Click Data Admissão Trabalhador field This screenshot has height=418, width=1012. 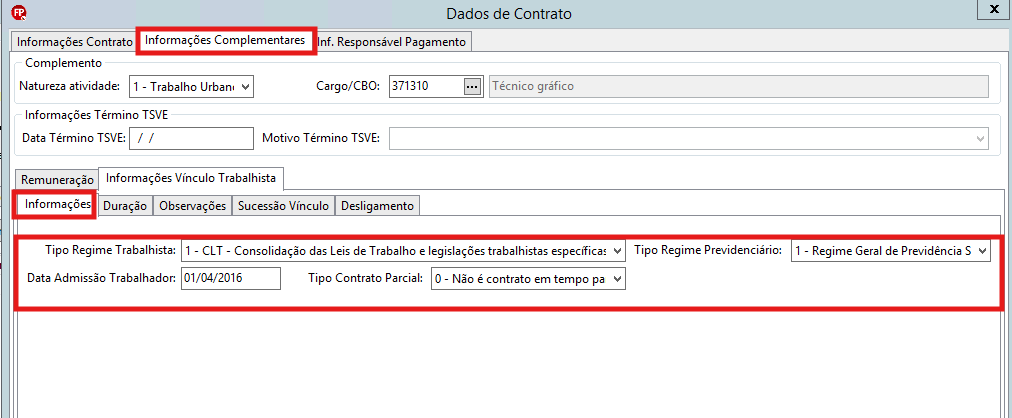tap(231, 279)
